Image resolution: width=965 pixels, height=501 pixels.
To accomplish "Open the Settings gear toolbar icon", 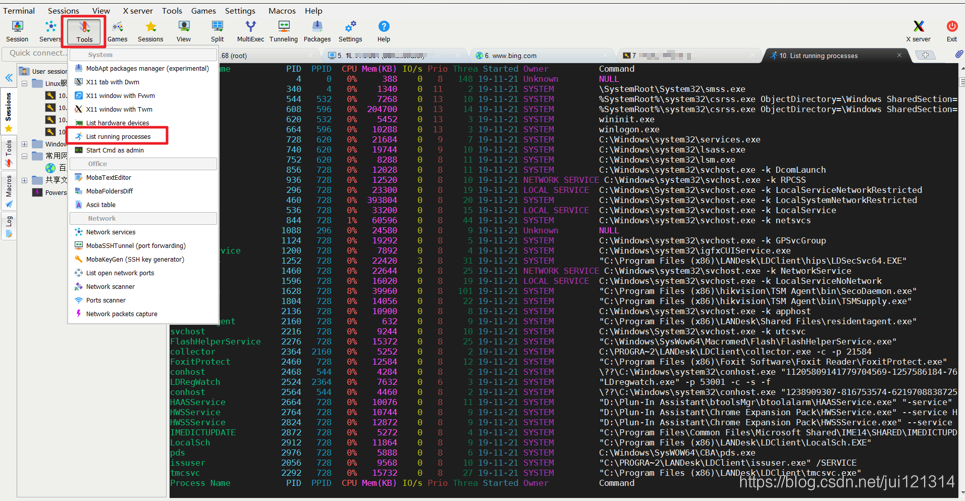I will point(350,31).
